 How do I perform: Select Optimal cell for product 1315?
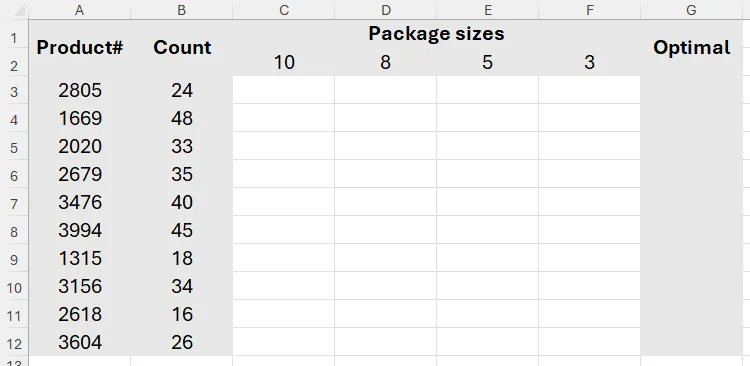click(691, 258)
